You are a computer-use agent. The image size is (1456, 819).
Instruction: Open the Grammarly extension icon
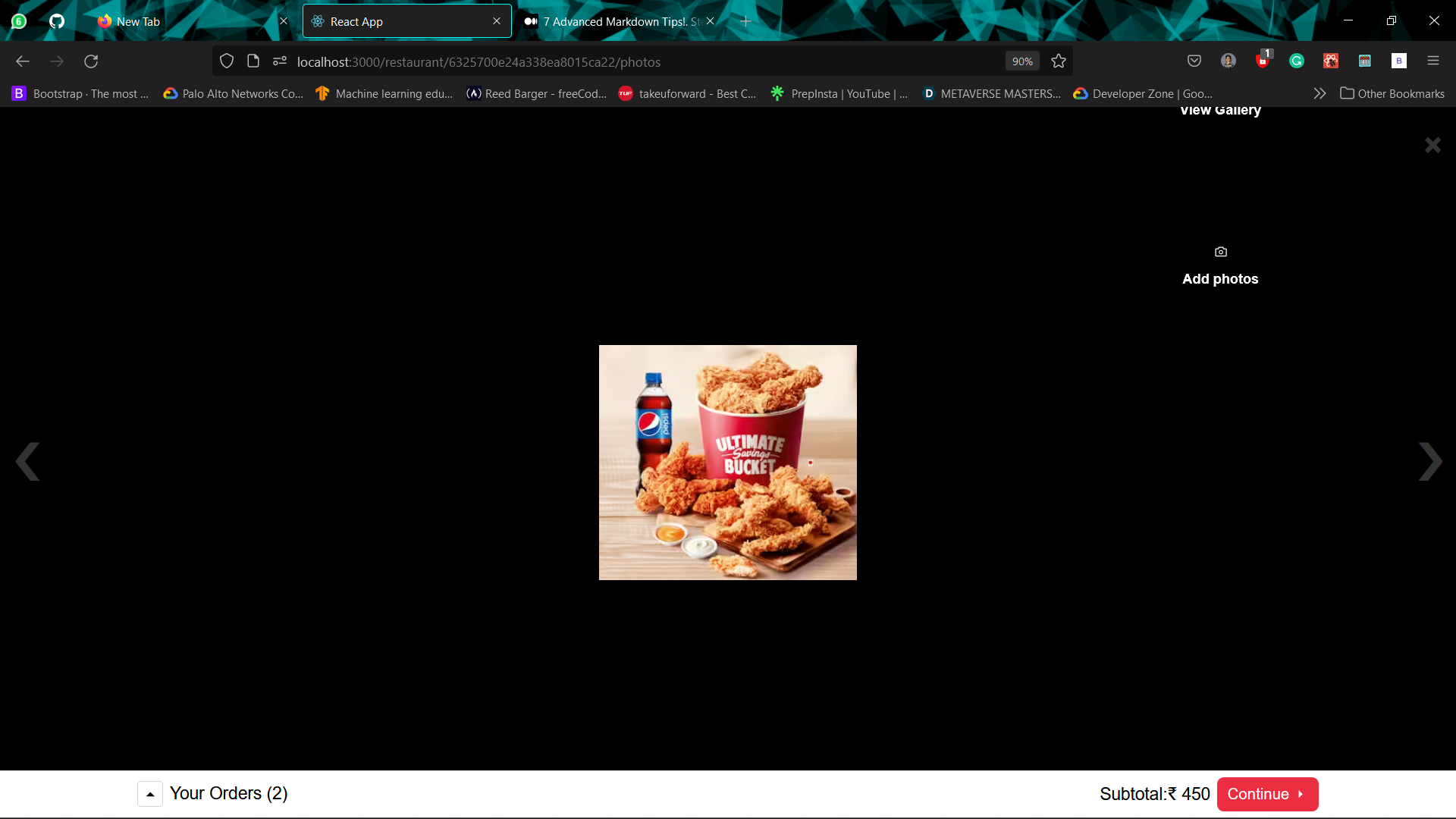coord(1297,61)
